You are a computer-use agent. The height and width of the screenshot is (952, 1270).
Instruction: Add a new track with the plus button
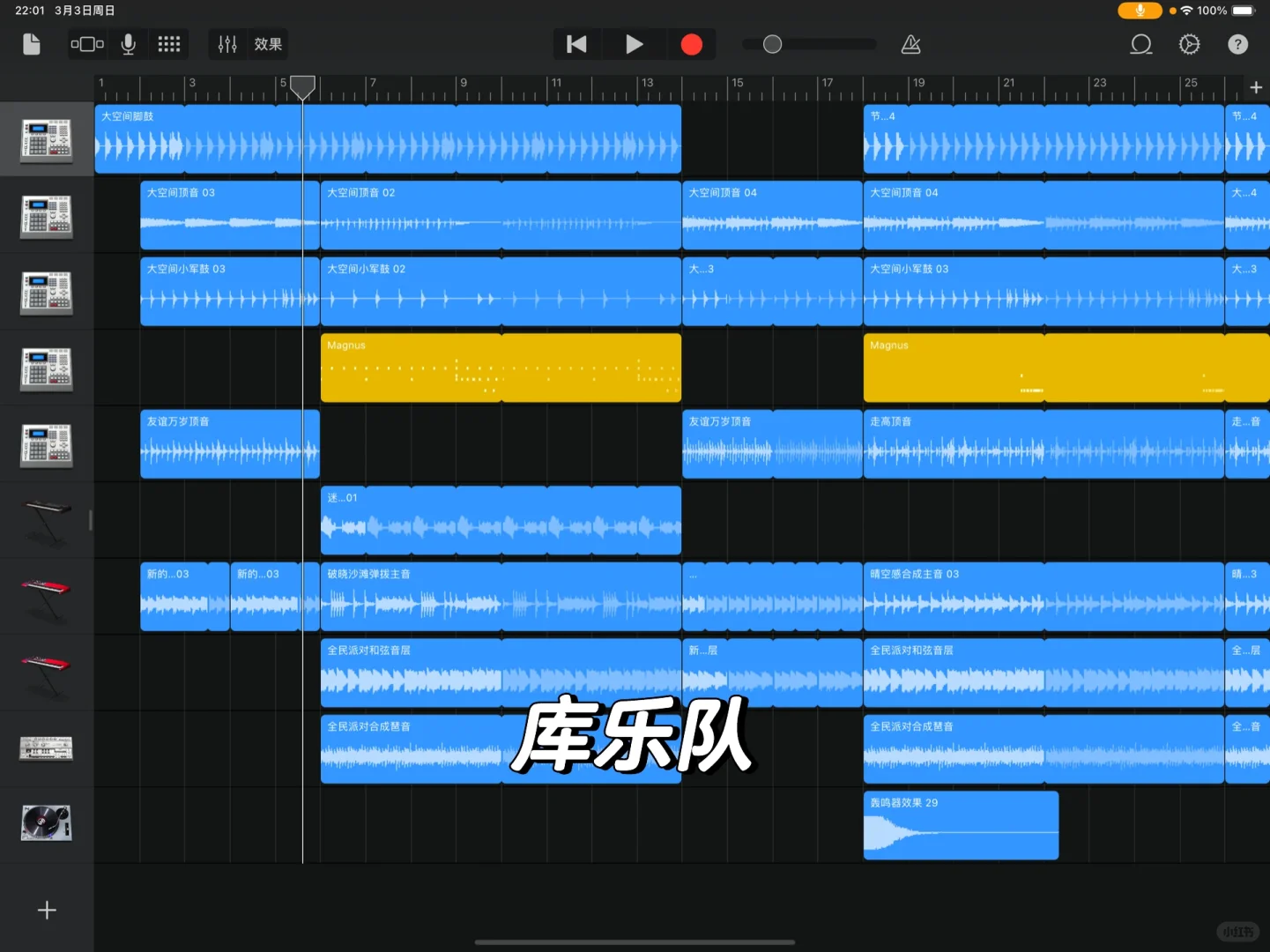[x=46, y=909]
